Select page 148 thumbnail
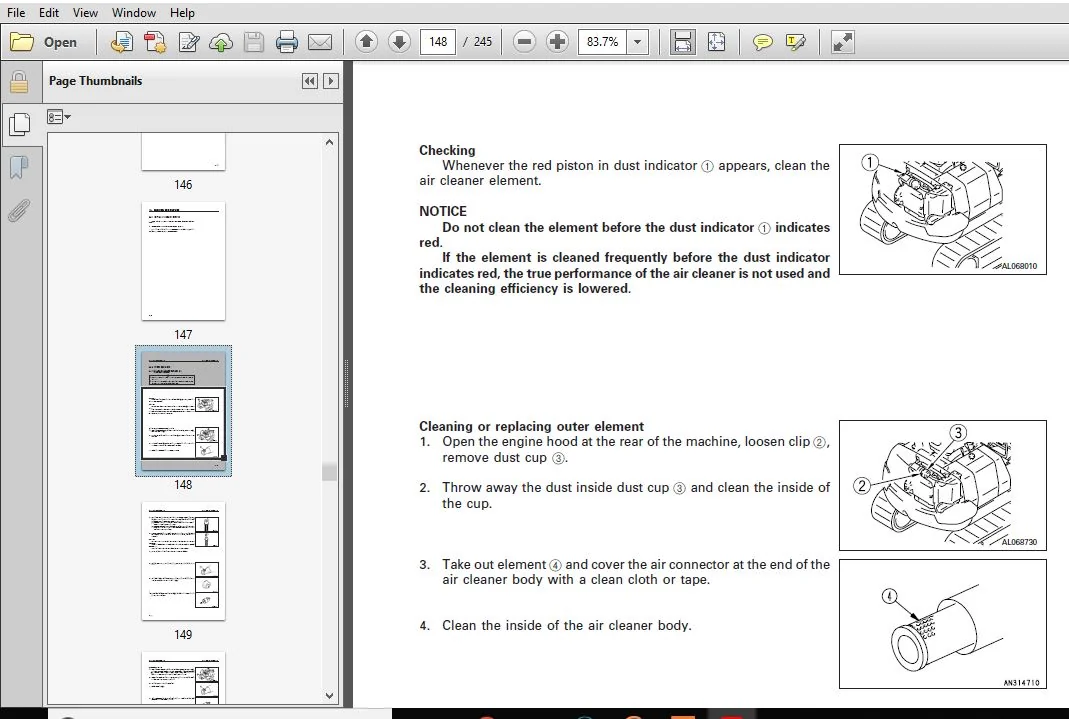Viewport: 1069px width, 719px height. point(183,411)
